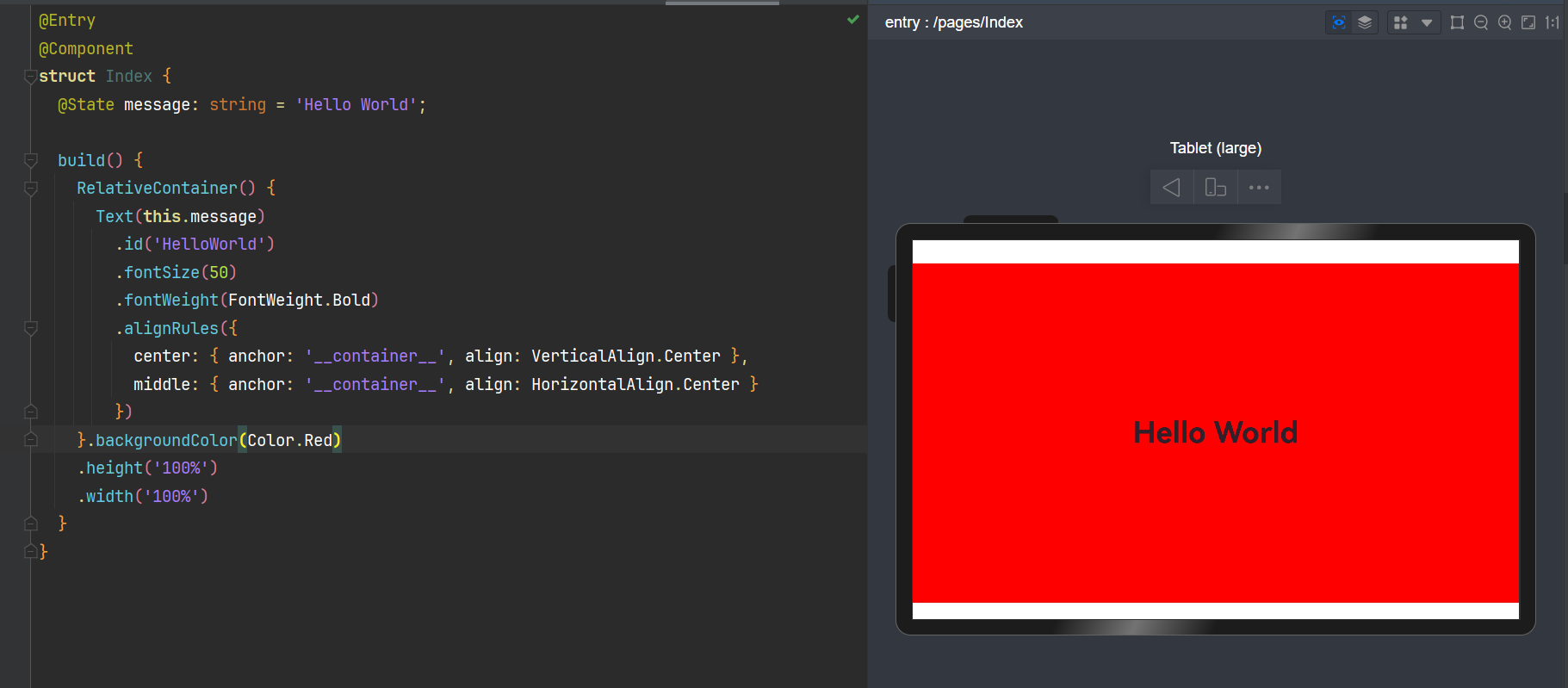
Task: Toggle the previewer inspector eye icon
Action: (1339, 22)
